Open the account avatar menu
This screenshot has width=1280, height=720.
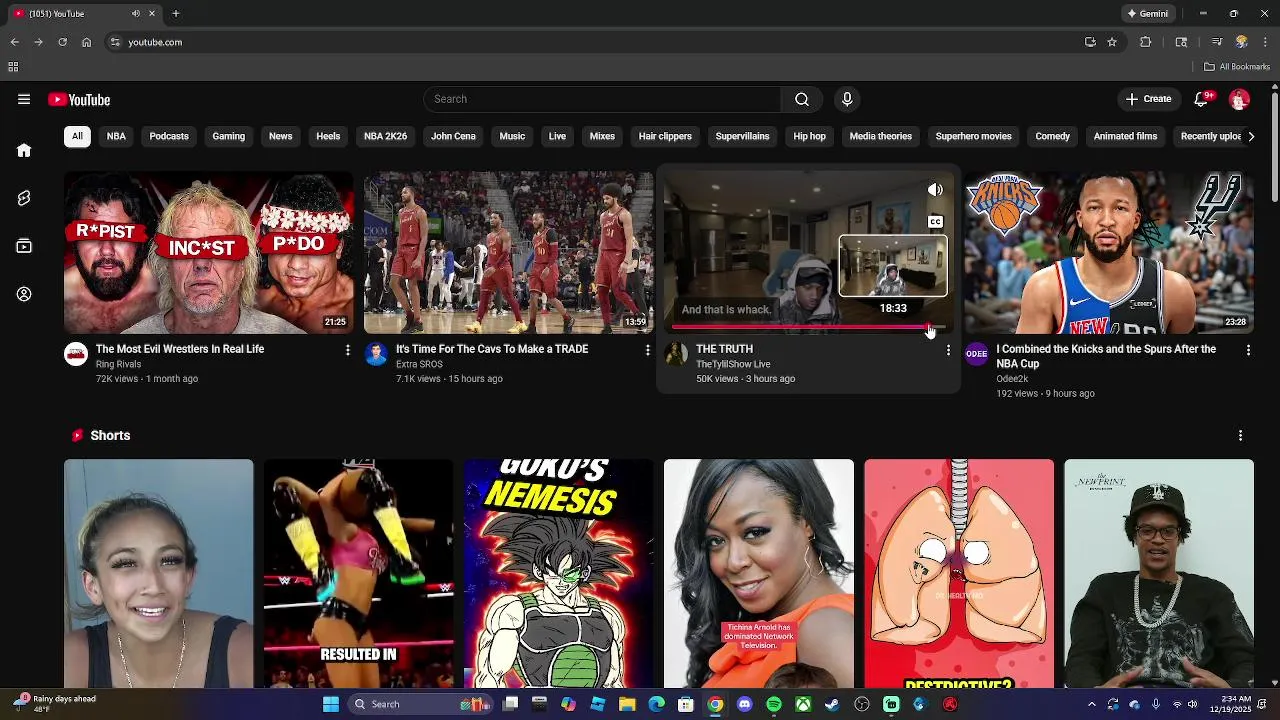pyautogui.click(x=1239, y=99)
